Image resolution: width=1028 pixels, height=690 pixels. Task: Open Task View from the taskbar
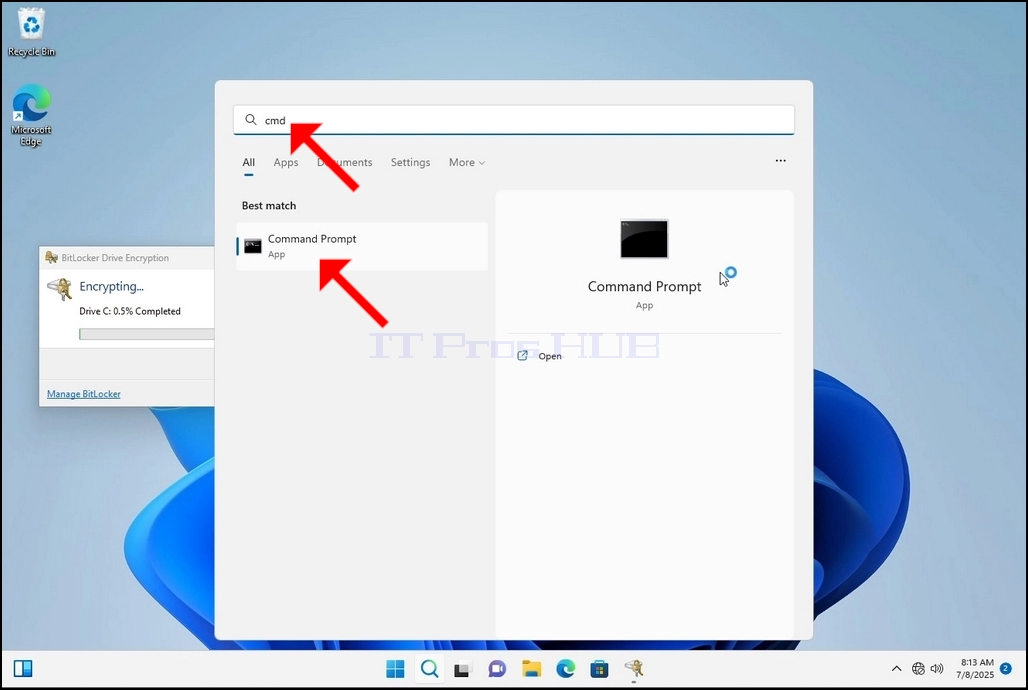463,669
